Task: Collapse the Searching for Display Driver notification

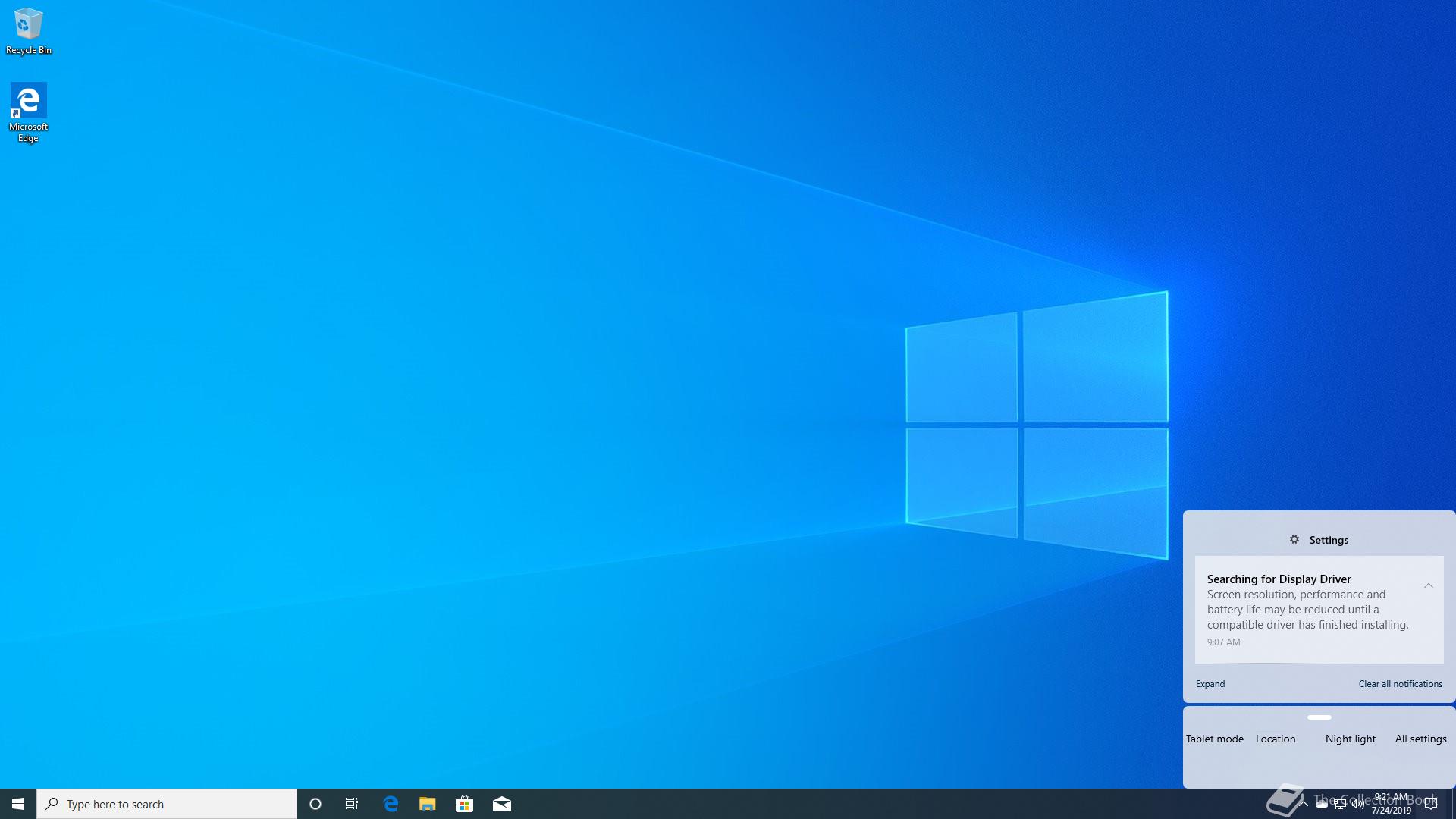Action: click(1429, 585)
